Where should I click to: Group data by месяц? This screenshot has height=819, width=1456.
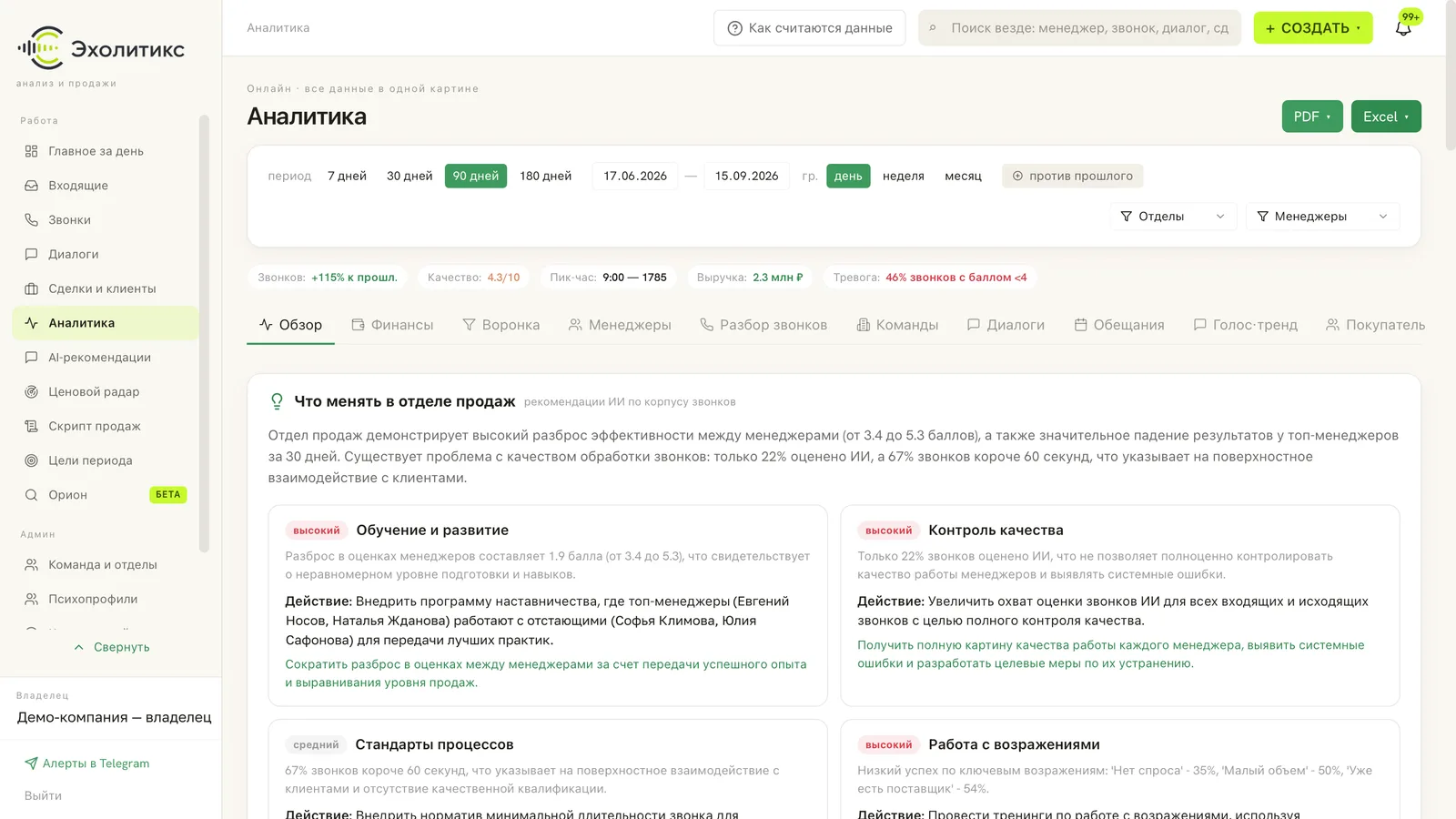click(963, 176)
